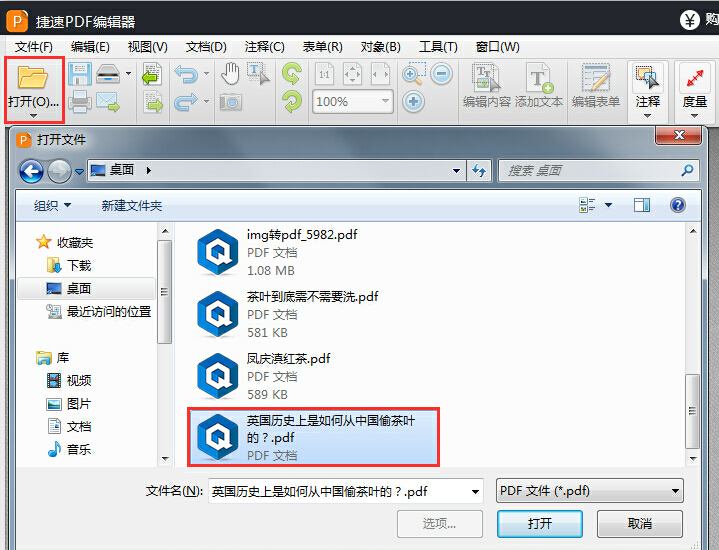Click the Undo arrow icon
Viewport: 719px width, 550px height.
(x=186, y=74)
